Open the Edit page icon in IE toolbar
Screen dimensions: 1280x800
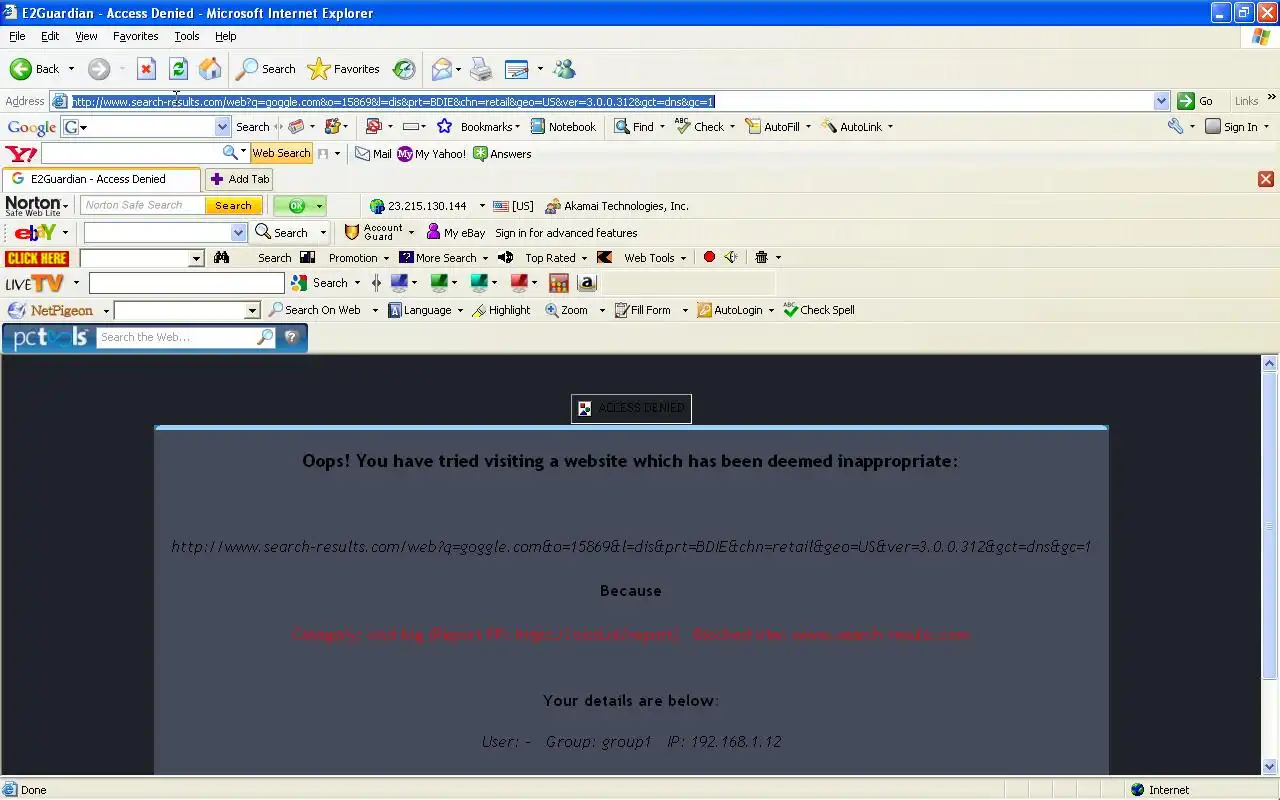click(516, 69)
